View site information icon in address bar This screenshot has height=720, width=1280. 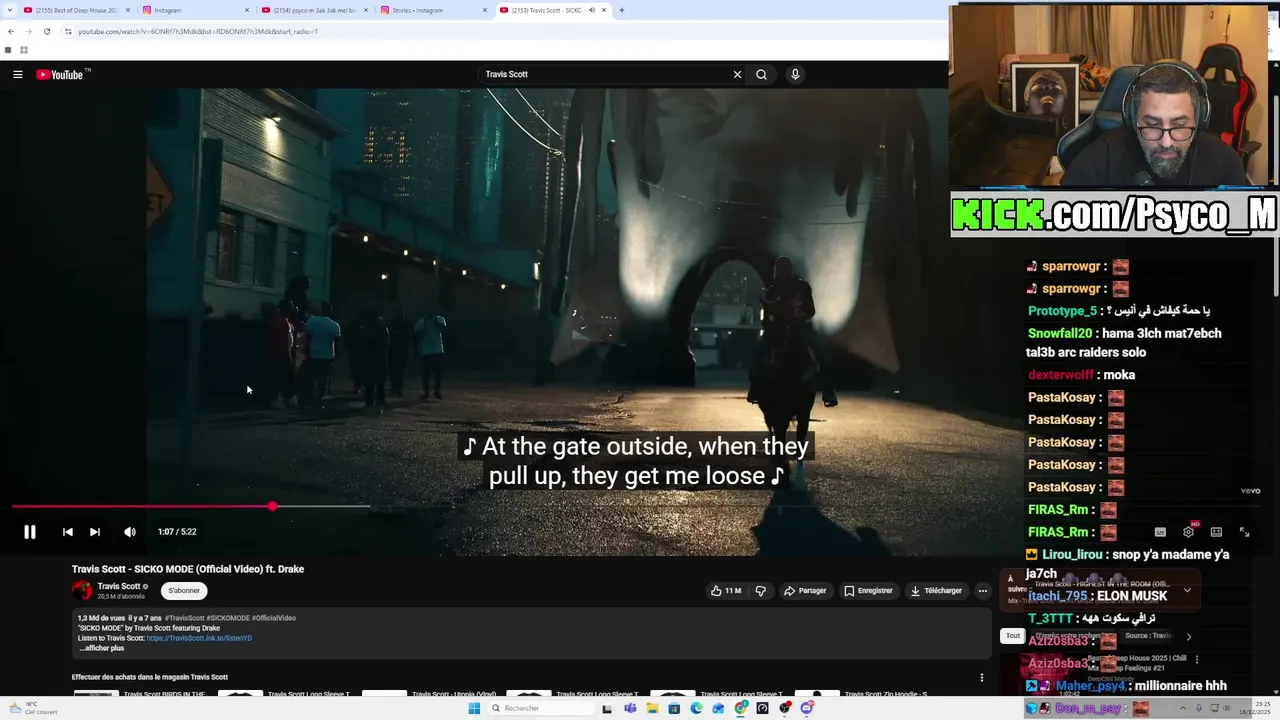tap(68, 31)
